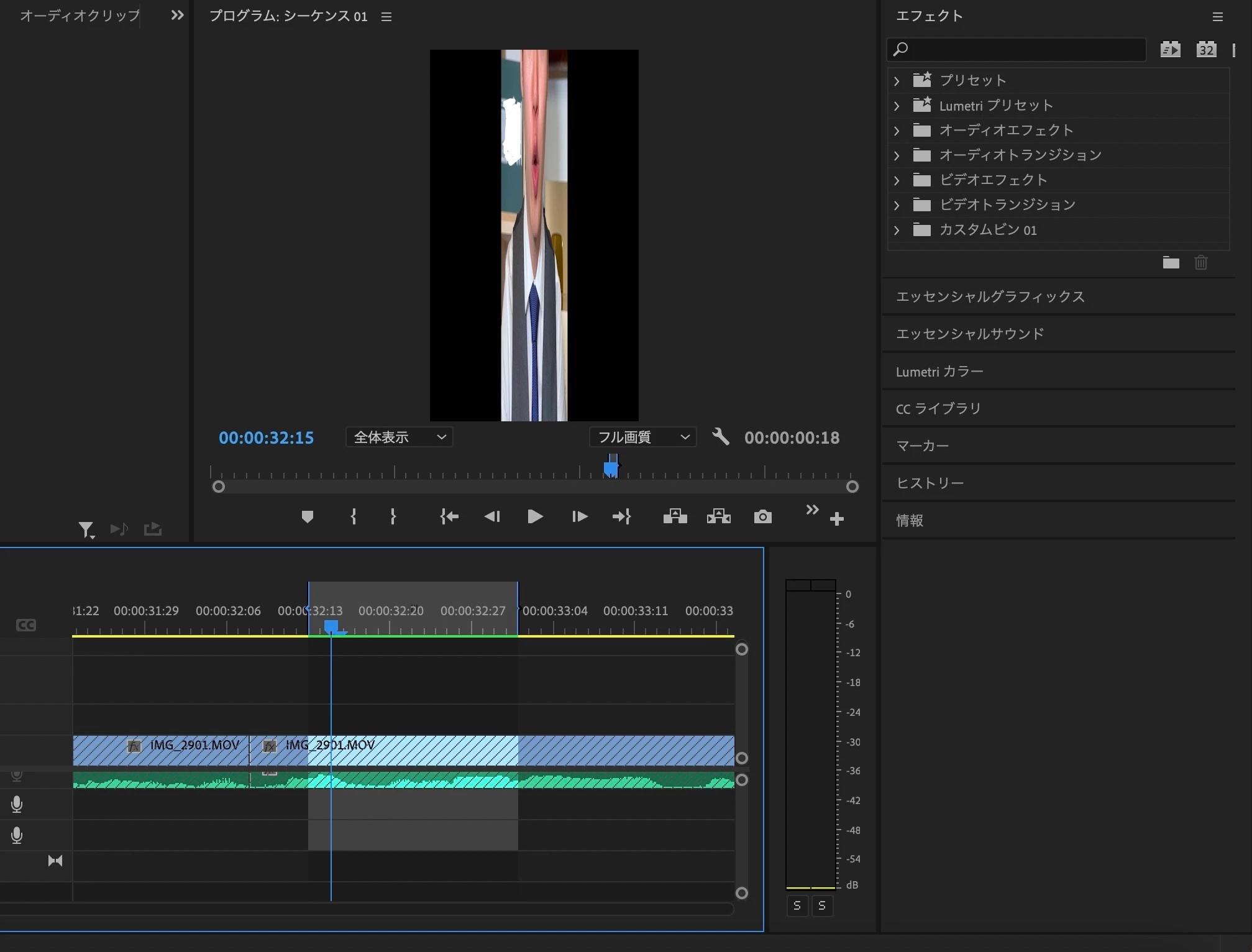The width and height of the screenshot is (1252, 952).
Task: Toggle the CC caption track button
Action: [26, 625]
